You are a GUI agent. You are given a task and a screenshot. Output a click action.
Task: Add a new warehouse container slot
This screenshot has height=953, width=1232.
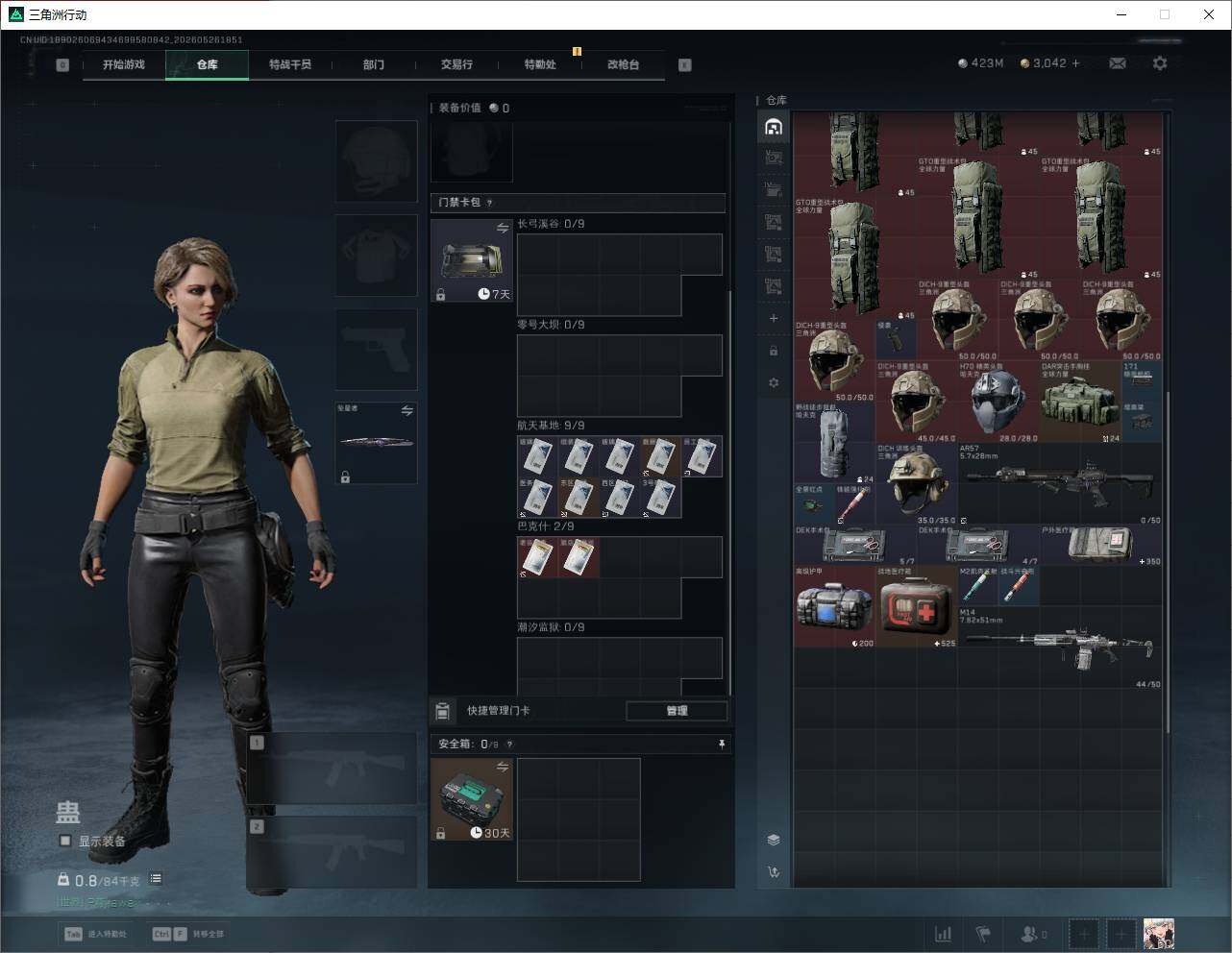(x=774, y=318)
